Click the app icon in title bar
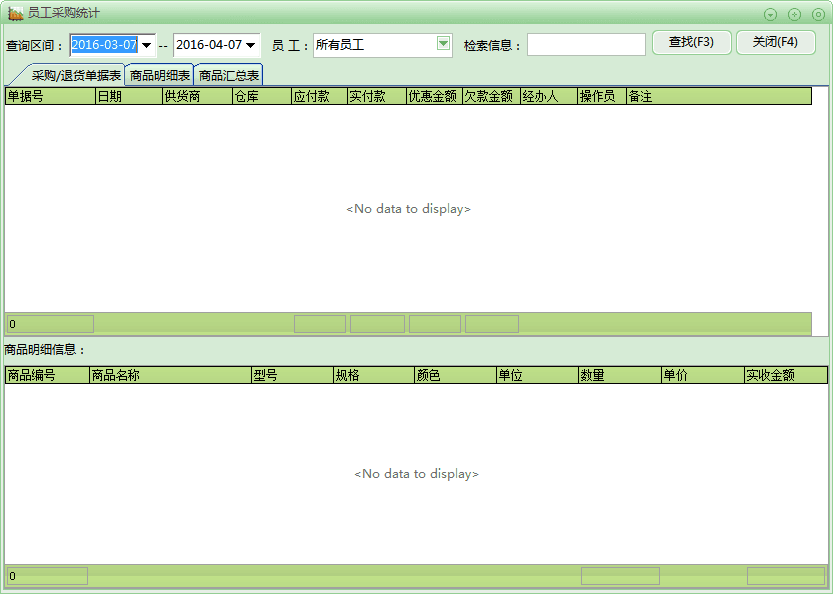This screenshot has height=594, width=833. point(15,13)
